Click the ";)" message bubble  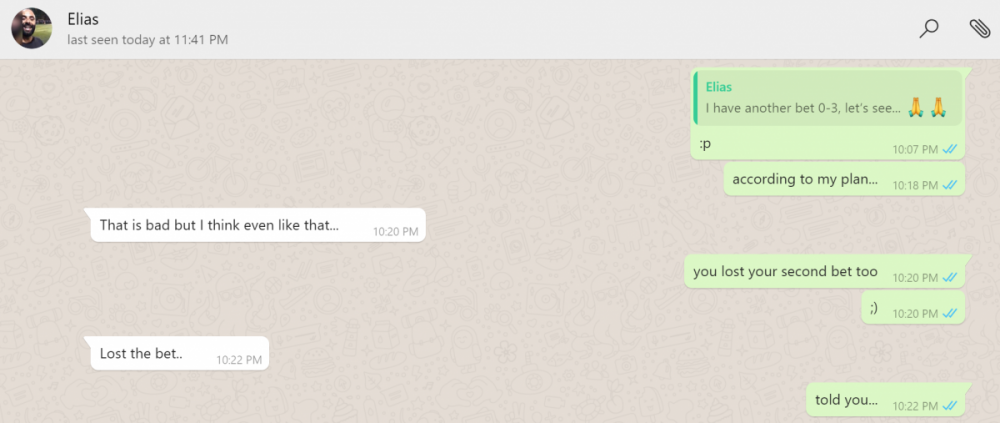pyautogui.click(x=913, y=308)
